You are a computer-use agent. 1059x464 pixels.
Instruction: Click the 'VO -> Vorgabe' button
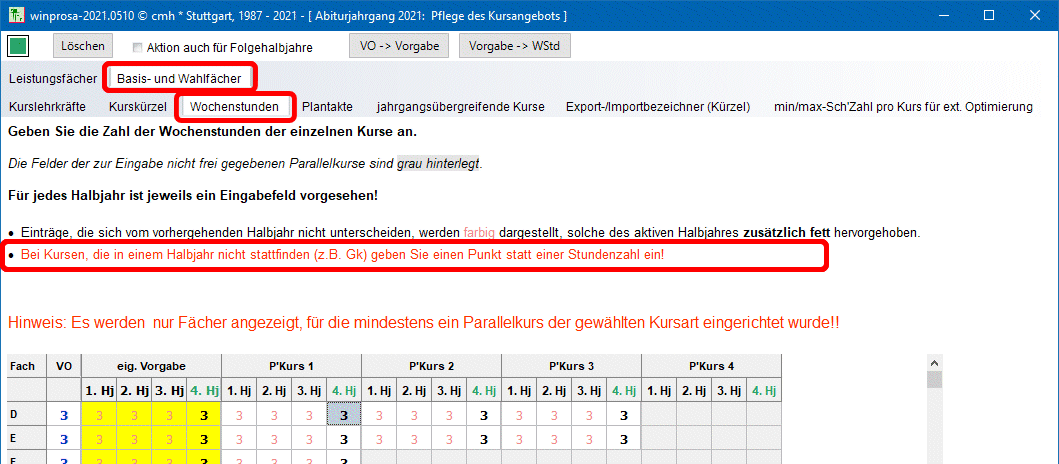click(x=398, y=46)
